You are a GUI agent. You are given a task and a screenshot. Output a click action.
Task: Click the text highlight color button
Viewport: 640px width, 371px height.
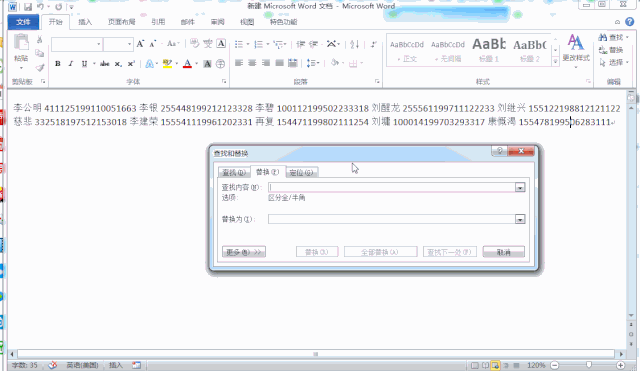pos(167,64)
